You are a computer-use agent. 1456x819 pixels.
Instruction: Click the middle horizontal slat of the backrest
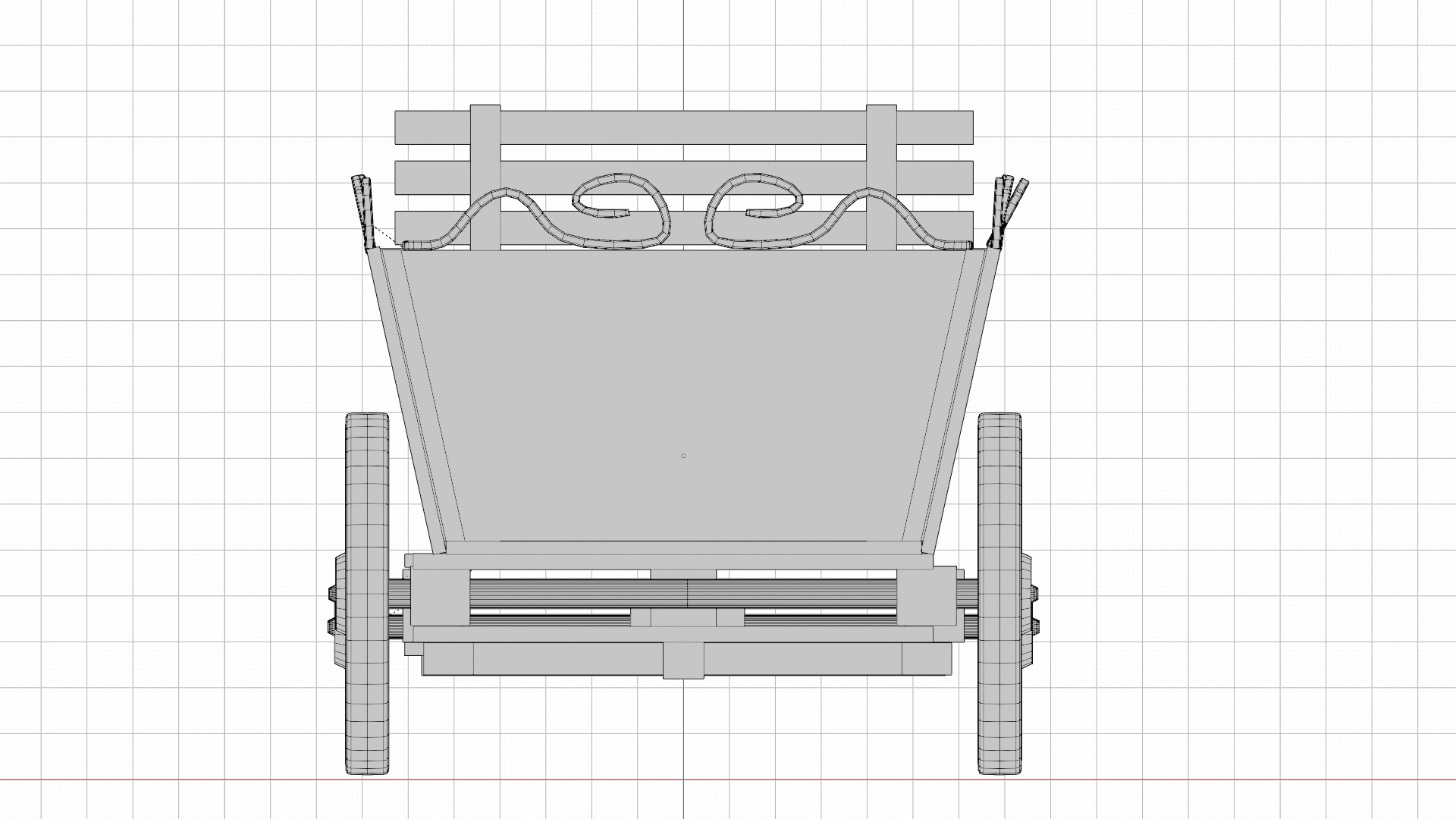pos(683,179)
